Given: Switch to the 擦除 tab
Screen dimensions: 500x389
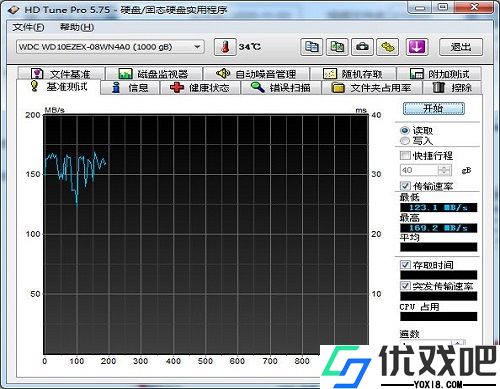Looking at the screenshot, I should click(x=452, y=88).
